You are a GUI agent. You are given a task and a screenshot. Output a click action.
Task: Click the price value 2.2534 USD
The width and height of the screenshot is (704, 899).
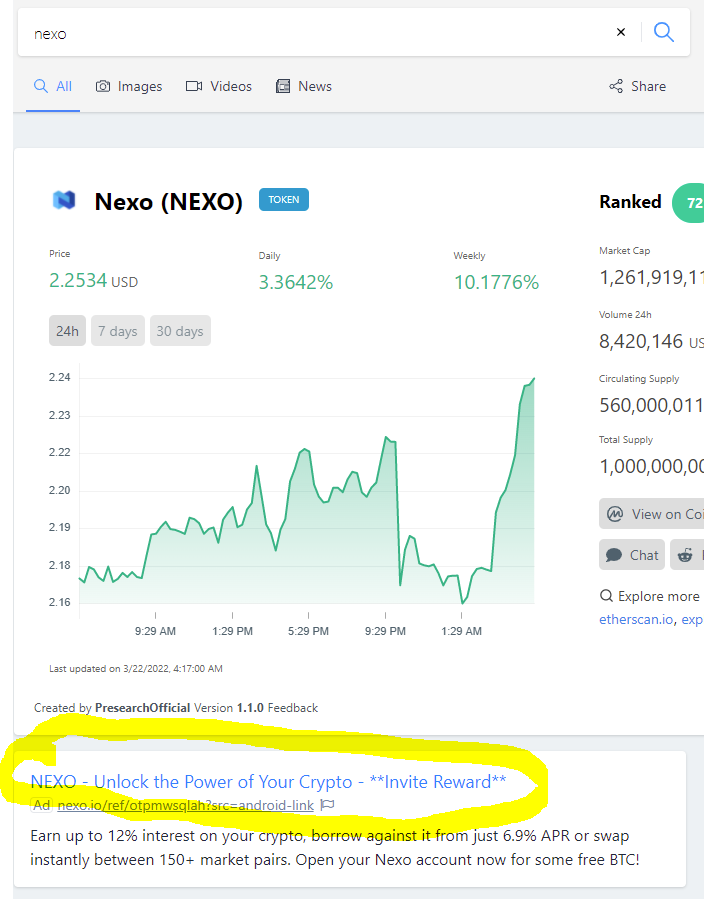pyautogui.click(x=93, y=281)
